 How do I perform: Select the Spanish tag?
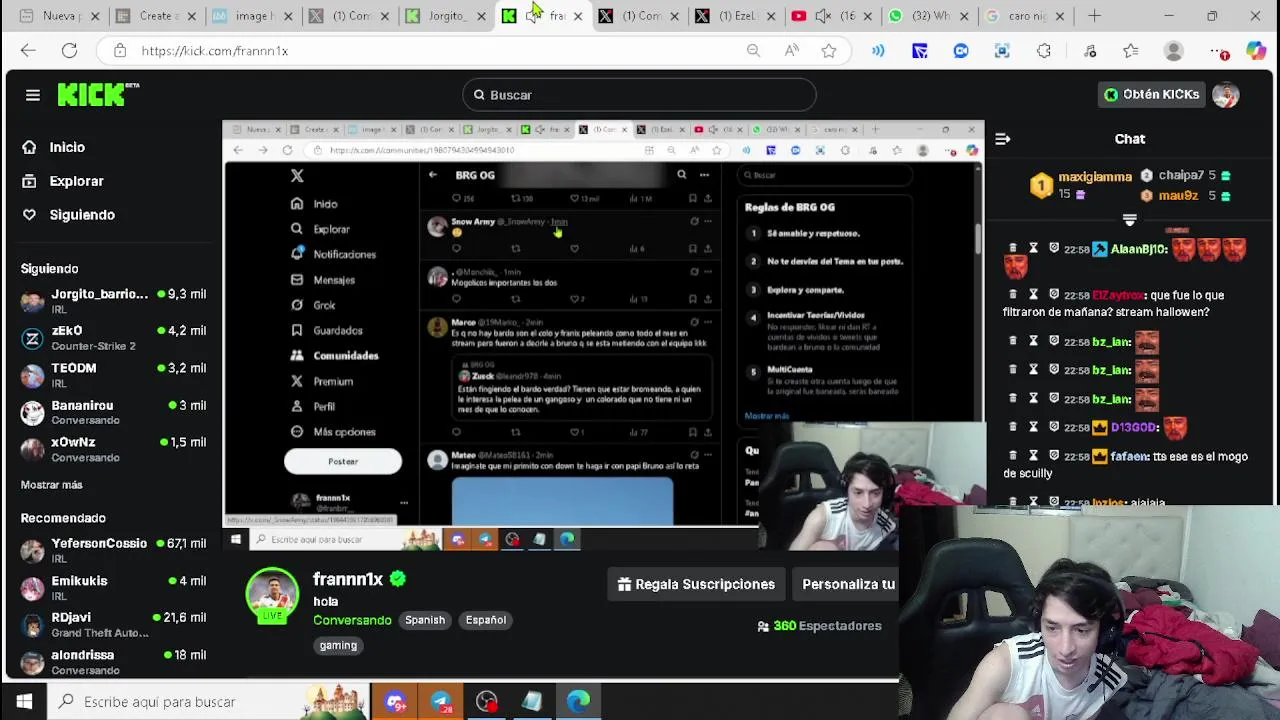click(425, 620)
